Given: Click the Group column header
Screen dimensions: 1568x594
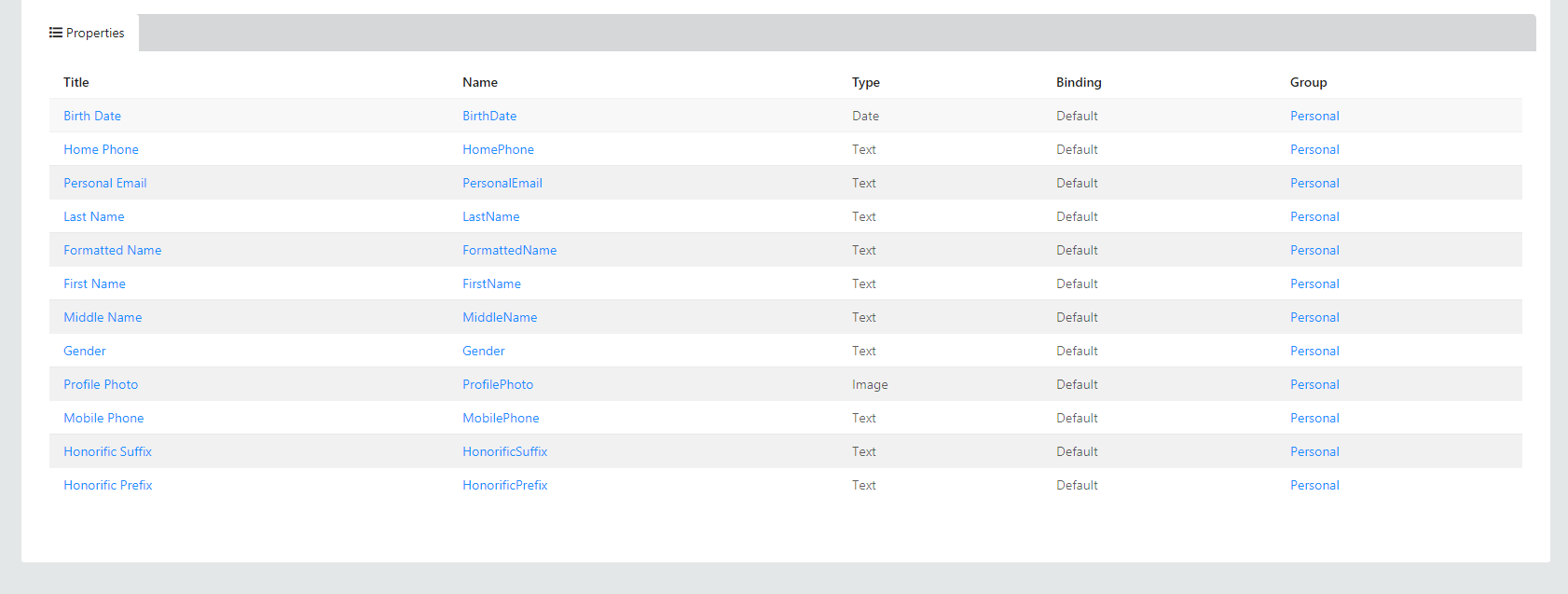Looking at the screenshot, I should [1308, 82].
